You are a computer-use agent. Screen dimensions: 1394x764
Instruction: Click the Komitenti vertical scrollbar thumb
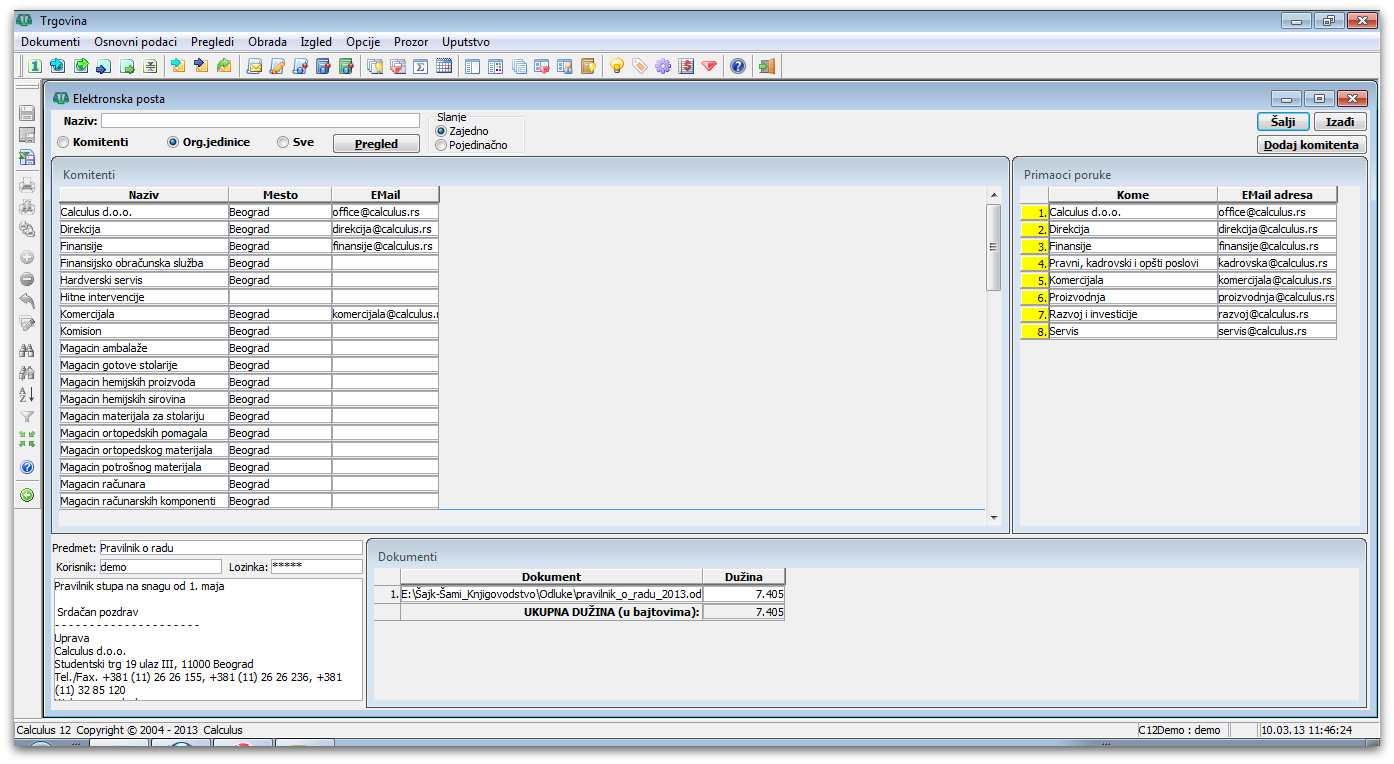pos(994,247)
